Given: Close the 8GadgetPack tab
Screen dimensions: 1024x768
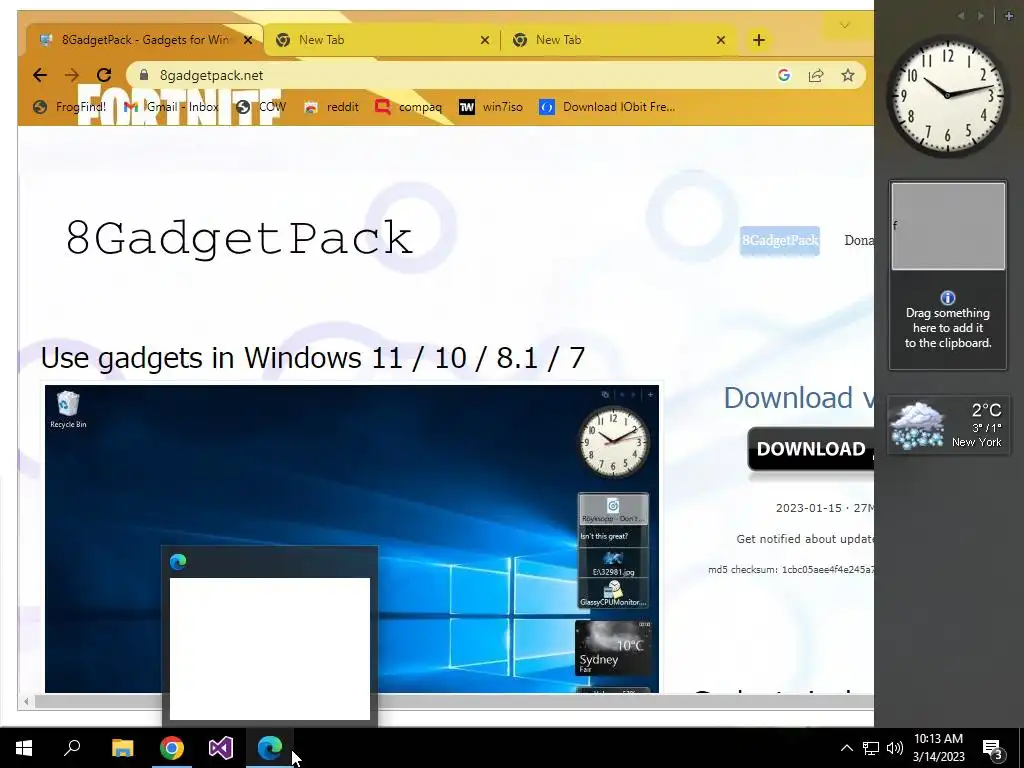Looking at the screenshot, I should click(x=248, y=40).
